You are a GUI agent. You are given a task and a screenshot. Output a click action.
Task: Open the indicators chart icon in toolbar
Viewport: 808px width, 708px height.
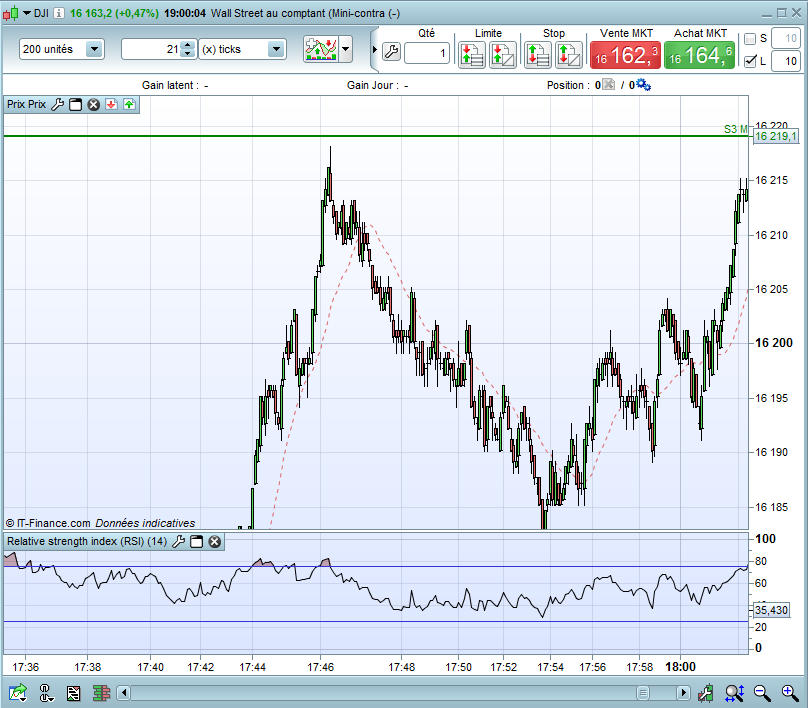pyautogui.click(x=321, y=49)
